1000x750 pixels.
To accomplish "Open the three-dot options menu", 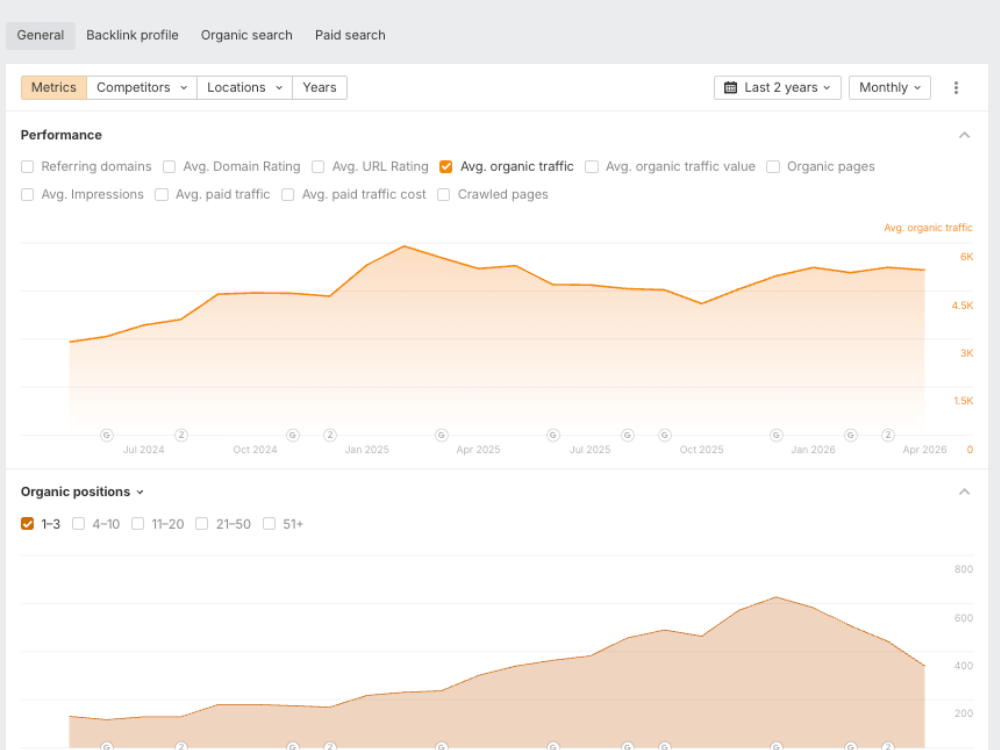I will pyautogui.click(x=956, y=87).
